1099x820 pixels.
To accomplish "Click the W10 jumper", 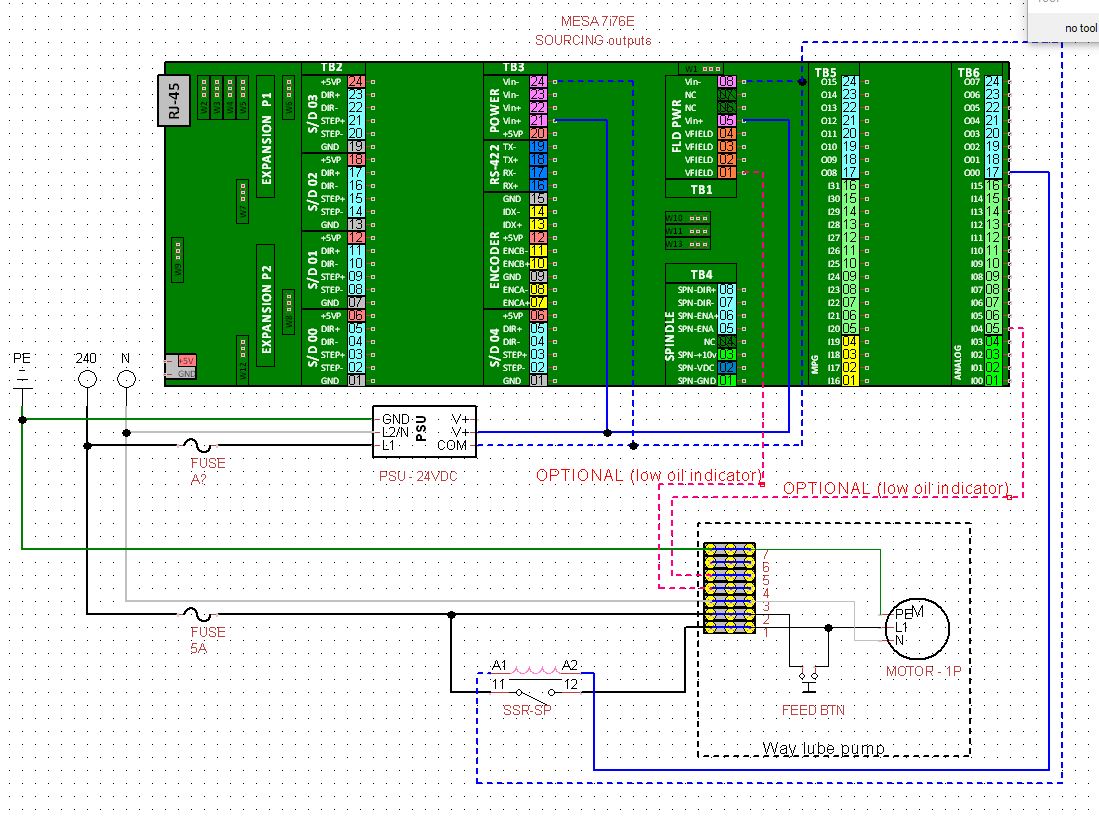I will (687, 218).
